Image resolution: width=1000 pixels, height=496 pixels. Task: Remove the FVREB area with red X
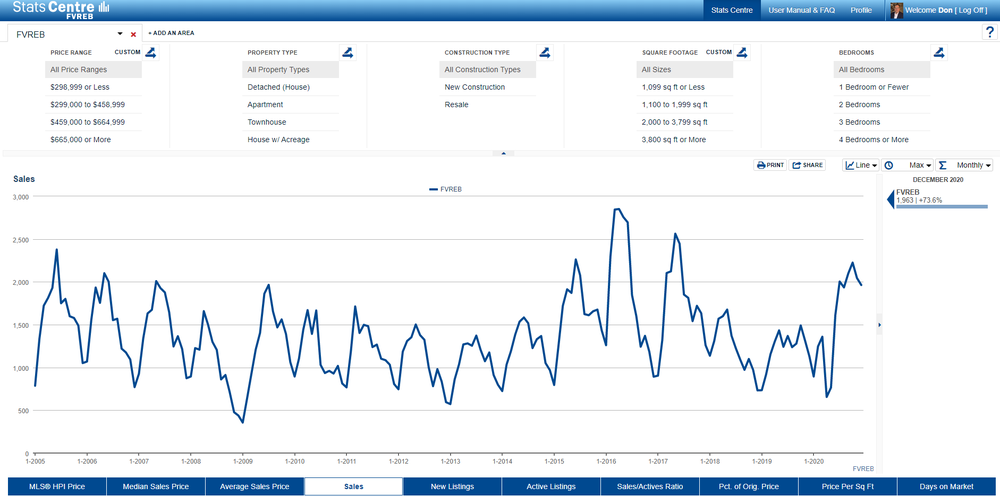(133, 34)
